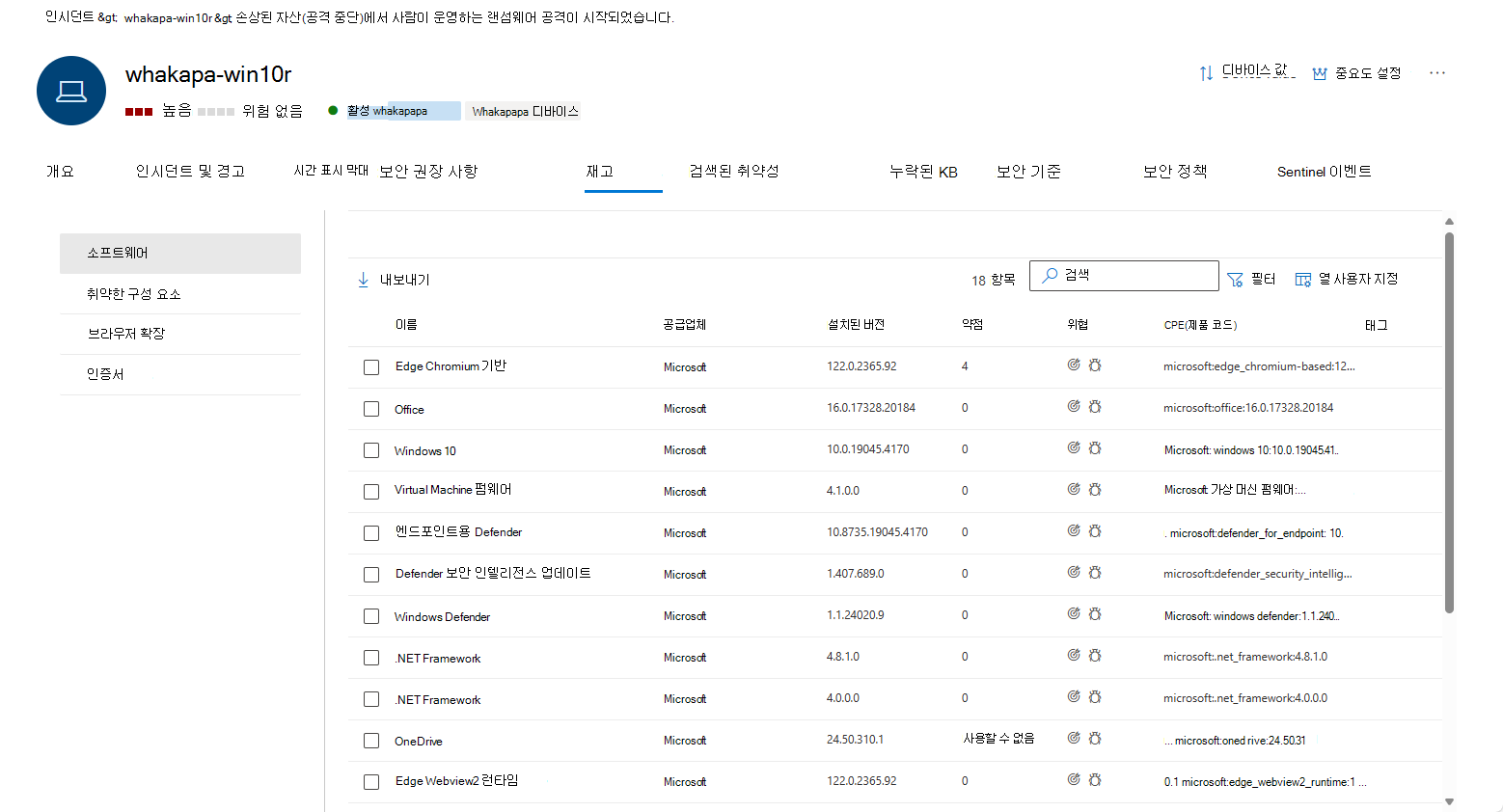Open the 누락된 KB tab
The image size is (1503, 812).
pyautogui.click(x=923, y=172)
